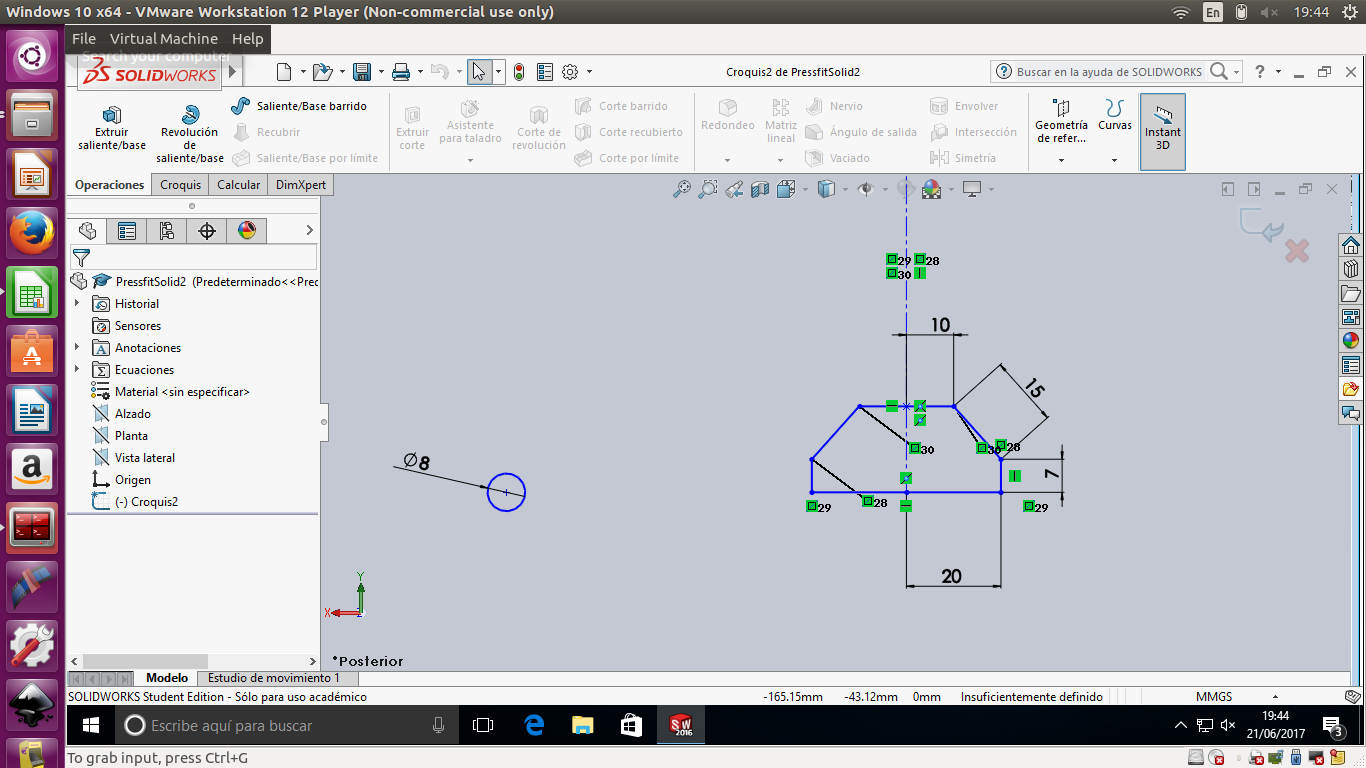
Task: Expand the Historial tree node
Action: pos(77,303)
